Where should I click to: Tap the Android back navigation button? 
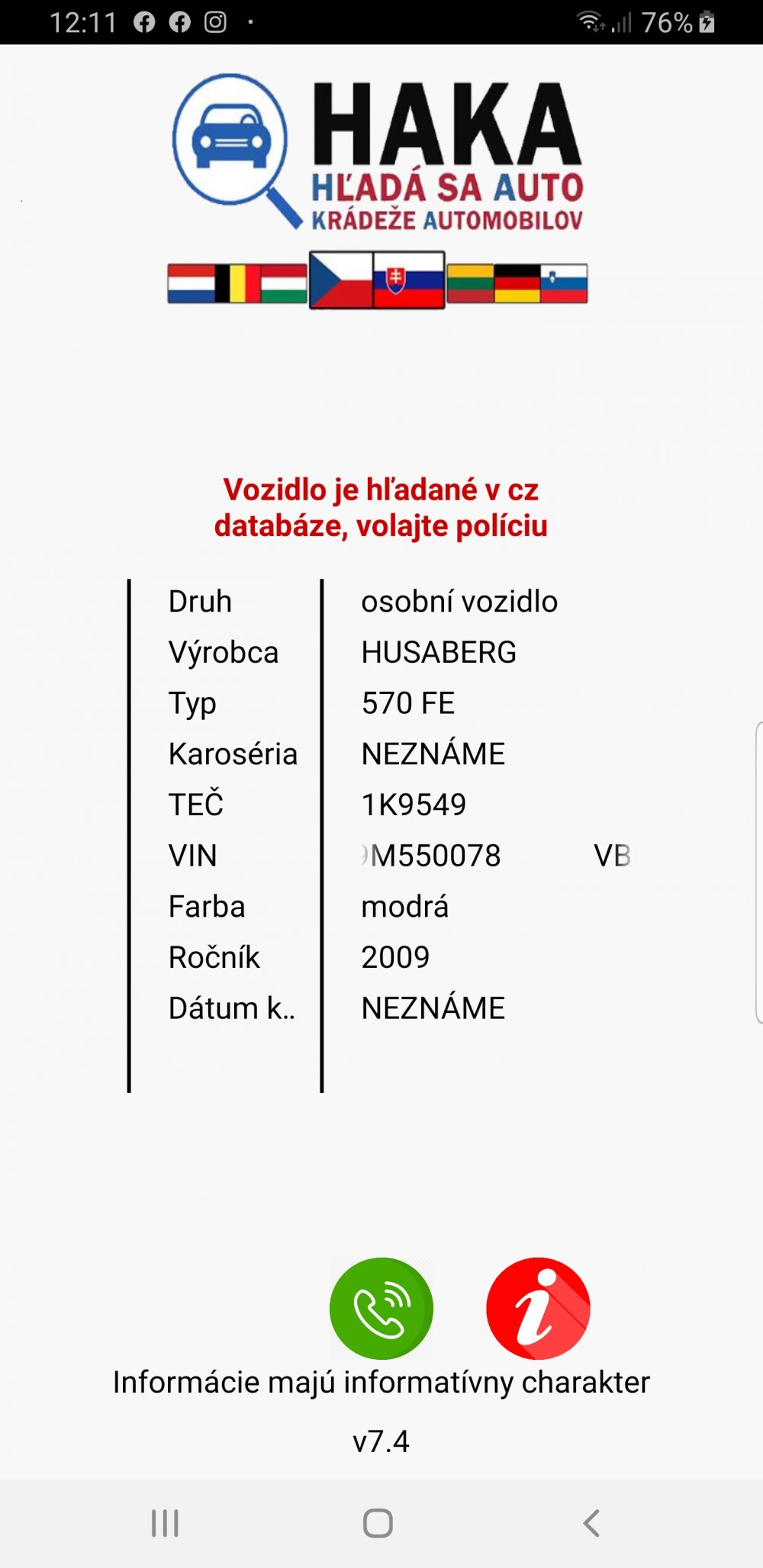pyautogui.click(x=591, y=1523)
